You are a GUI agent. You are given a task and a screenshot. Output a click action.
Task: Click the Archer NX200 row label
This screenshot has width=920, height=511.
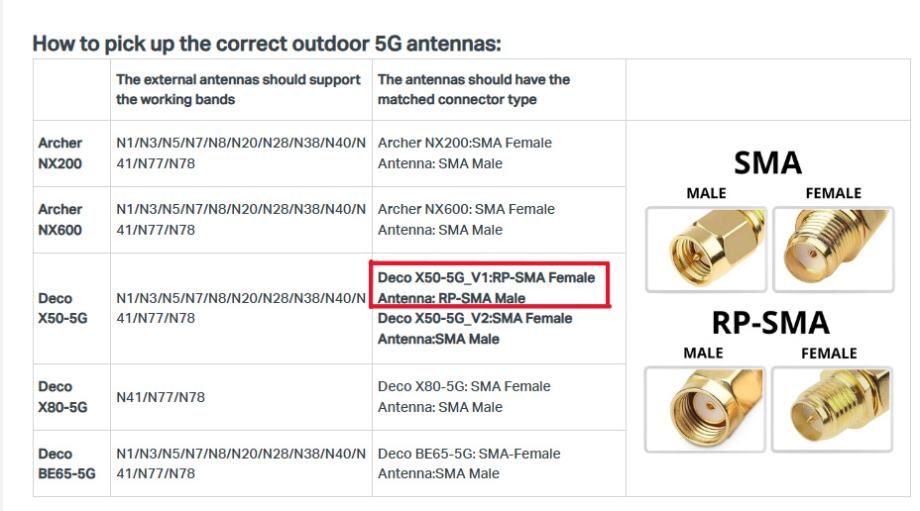(60, 153)
